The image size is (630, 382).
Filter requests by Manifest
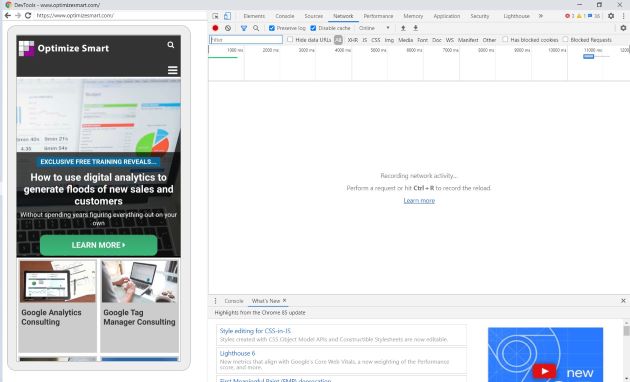pos(468,40)
